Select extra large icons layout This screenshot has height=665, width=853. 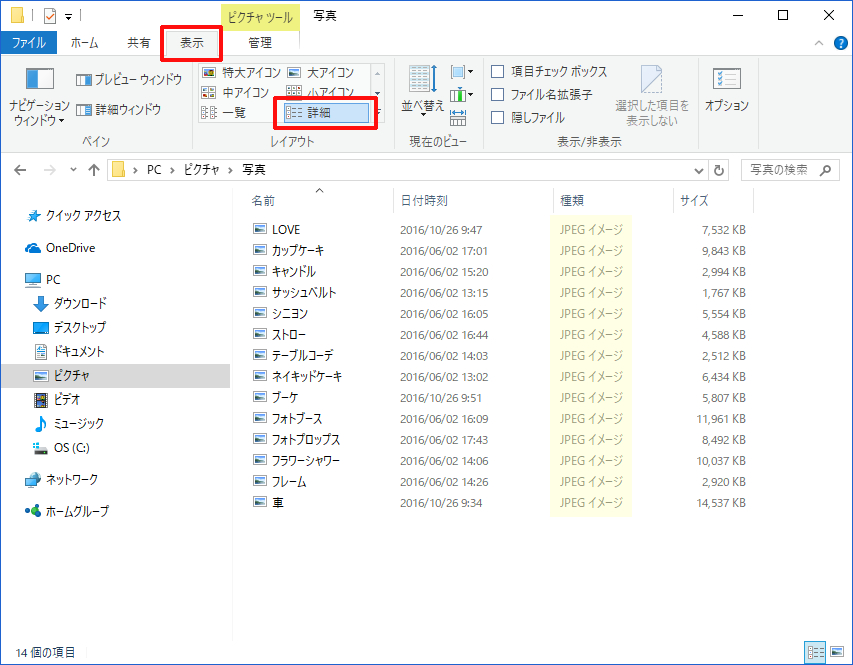click(241, 72)
